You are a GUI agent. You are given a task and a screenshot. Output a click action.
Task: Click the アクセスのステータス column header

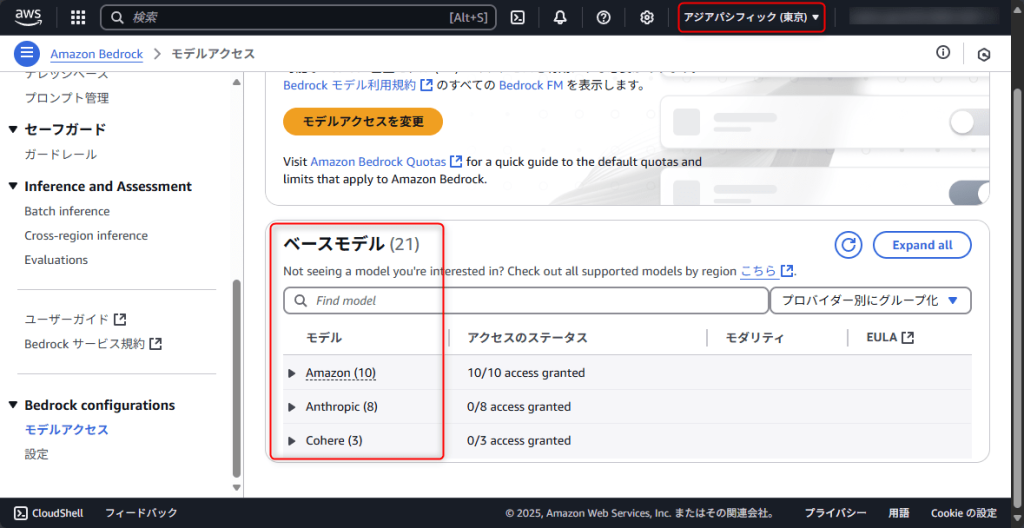point(528,338)
